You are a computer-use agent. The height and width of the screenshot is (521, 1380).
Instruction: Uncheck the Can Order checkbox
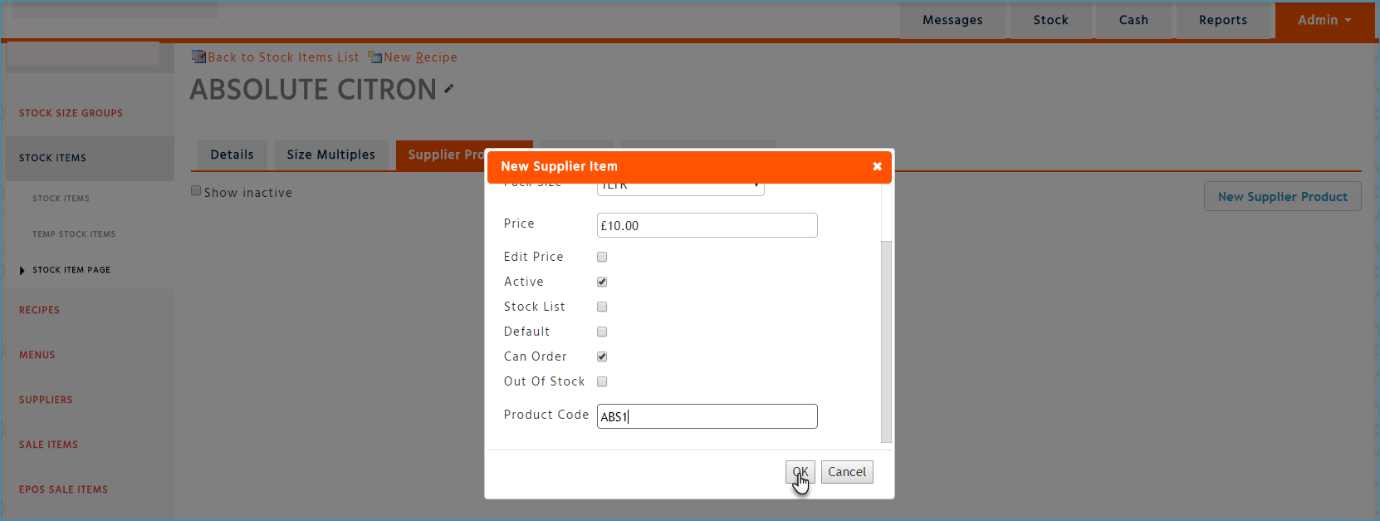point(602,357)
